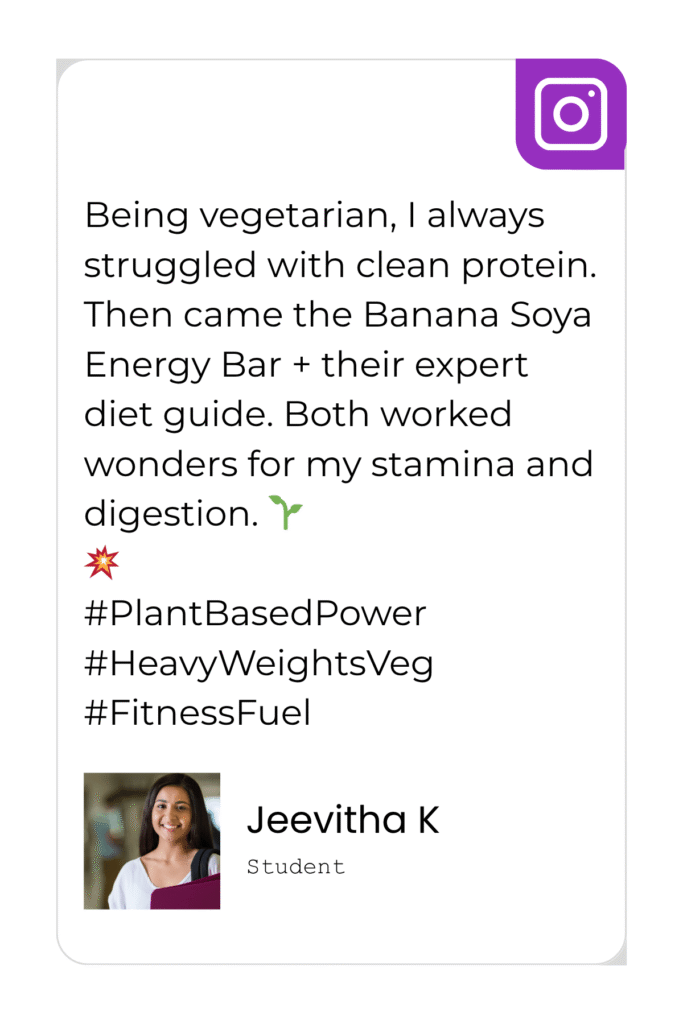
Task: Click the red collision burst emoji
Action: tap(102, 562)
